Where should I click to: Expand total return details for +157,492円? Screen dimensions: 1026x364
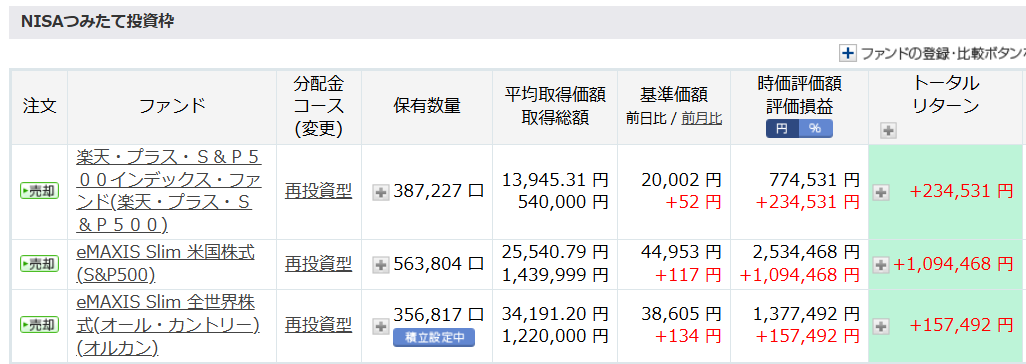[x=881, y=325]
